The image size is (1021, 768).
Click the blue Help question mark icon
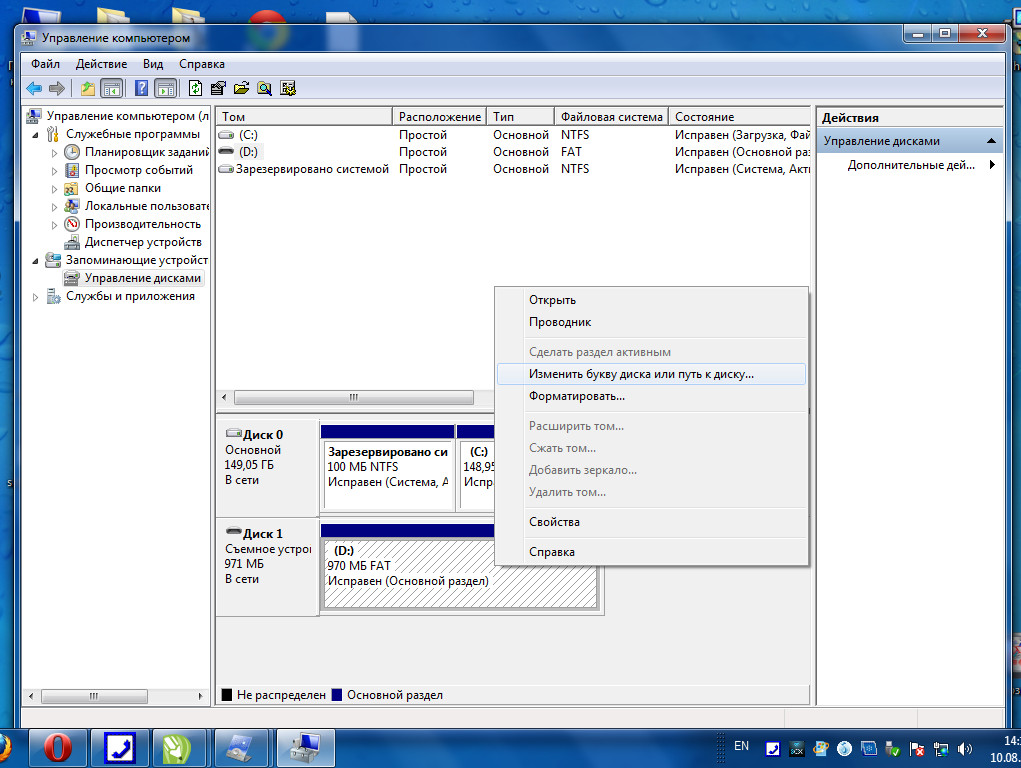[x=141, y=88]
